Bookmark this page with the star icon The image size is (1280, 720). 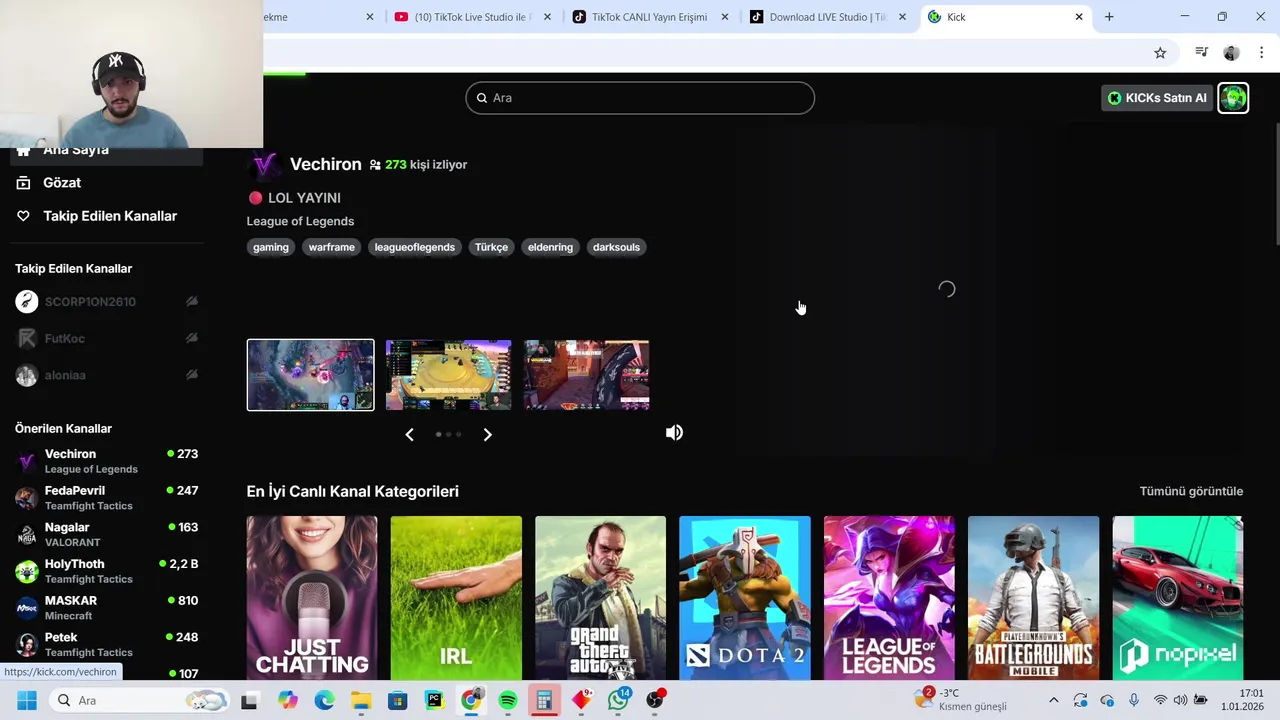(x=1160, y=53)
